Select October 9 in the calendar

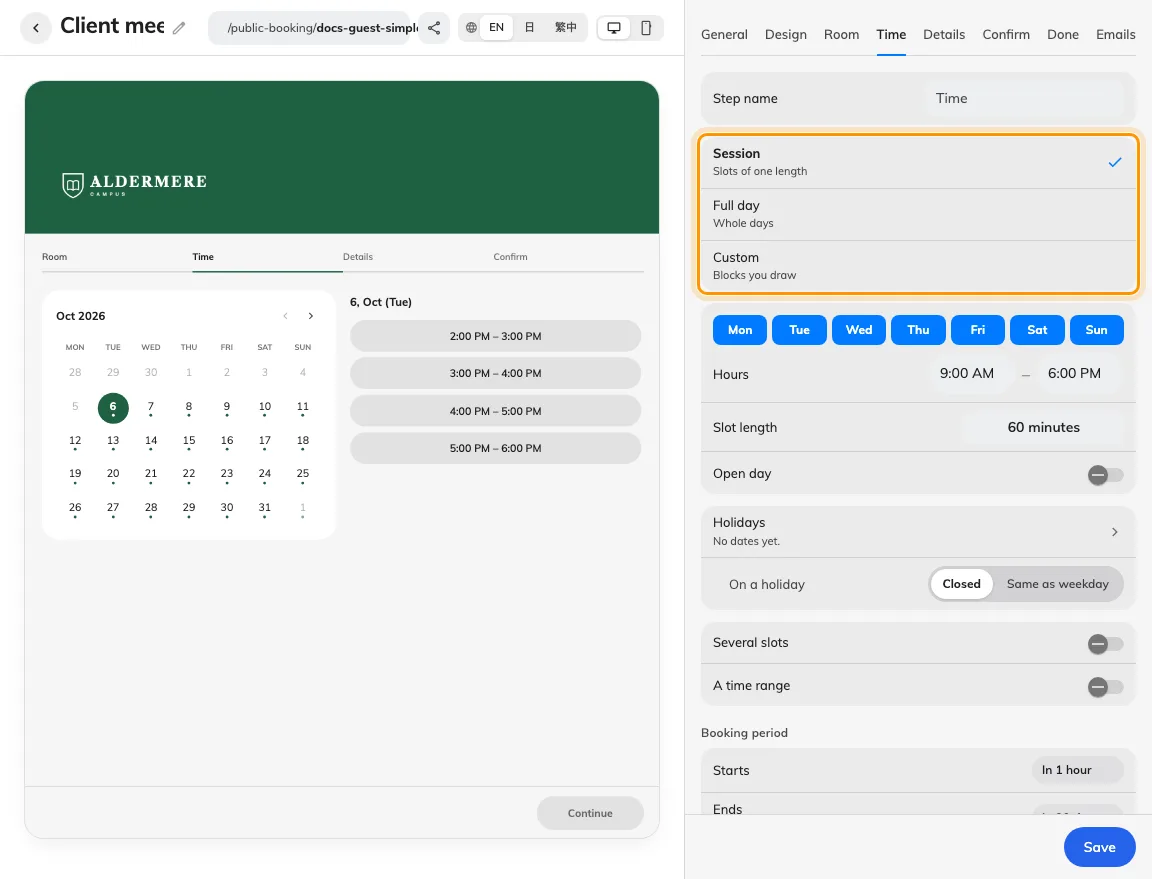click(x=227, y=408)
